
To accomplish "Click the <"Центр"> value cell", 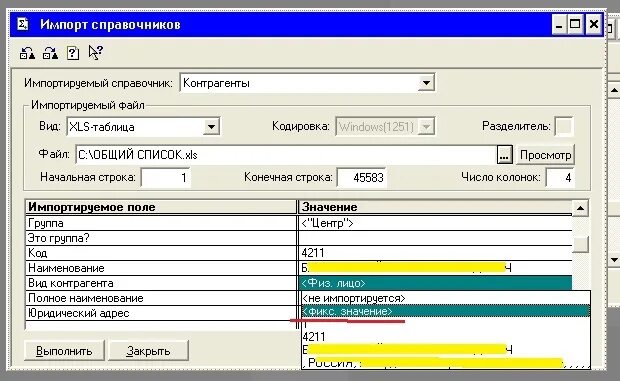I will point(435,223).
